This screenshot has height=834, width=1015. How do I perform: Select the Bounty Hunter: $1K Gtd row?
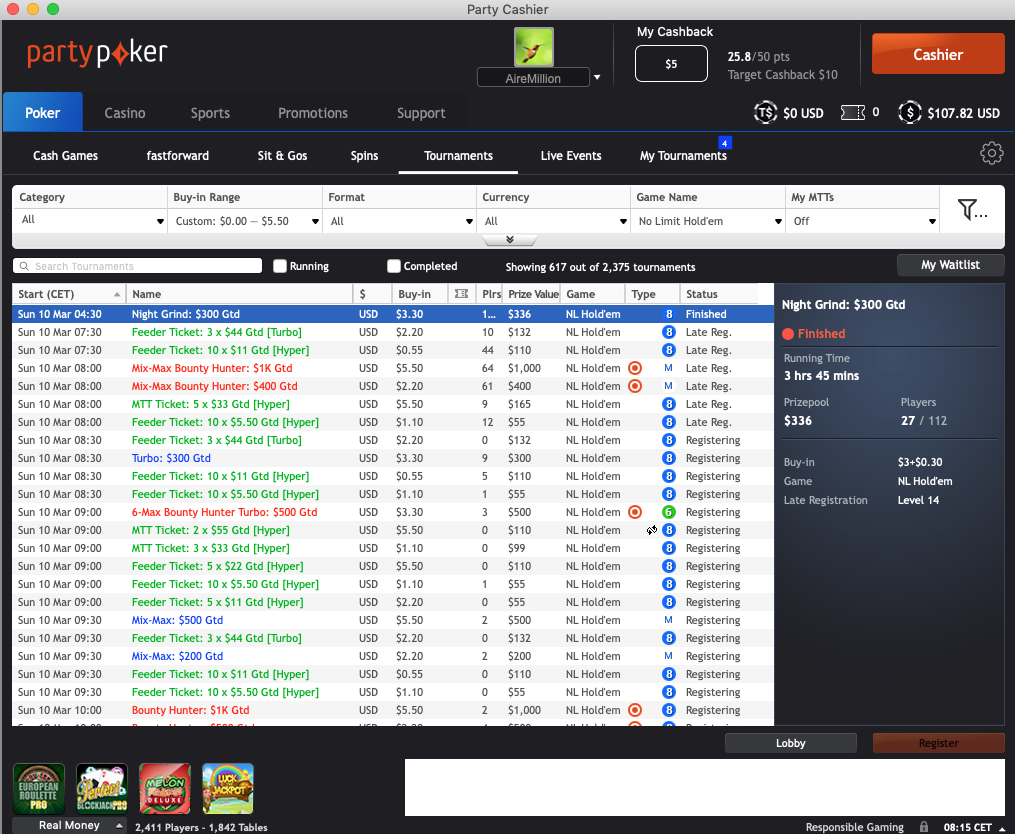point(393,710)
